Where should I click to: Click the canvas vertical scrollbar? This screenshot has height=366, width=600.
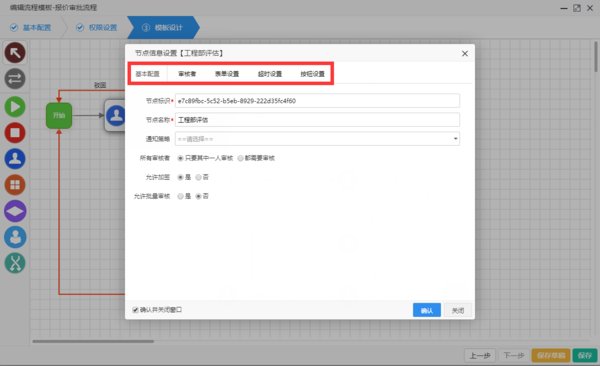[x=596, y=57]
